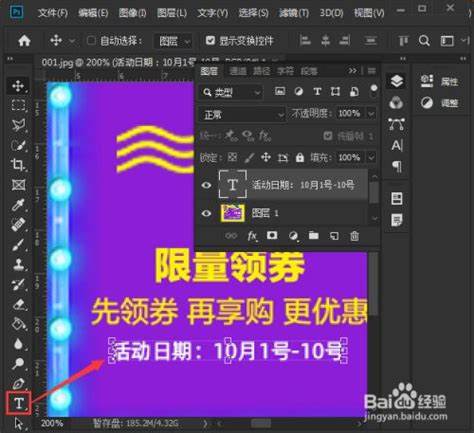474x433 pixels.
Task: Select the Eyedropper tool
Action: tap(18, 205)
